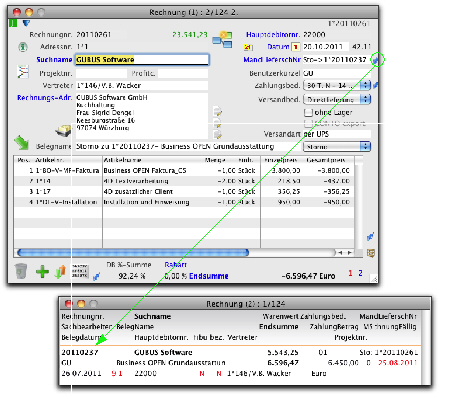
Task: Click the Versandart field 'per UPS'
Action: pyautogui.click(x=337, y=134)
